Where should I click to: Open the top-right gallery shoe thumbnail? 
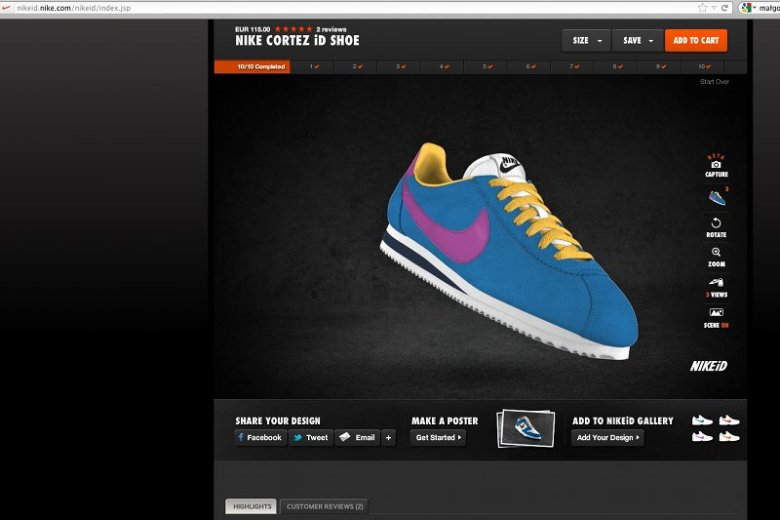click(x=729, y=420)
